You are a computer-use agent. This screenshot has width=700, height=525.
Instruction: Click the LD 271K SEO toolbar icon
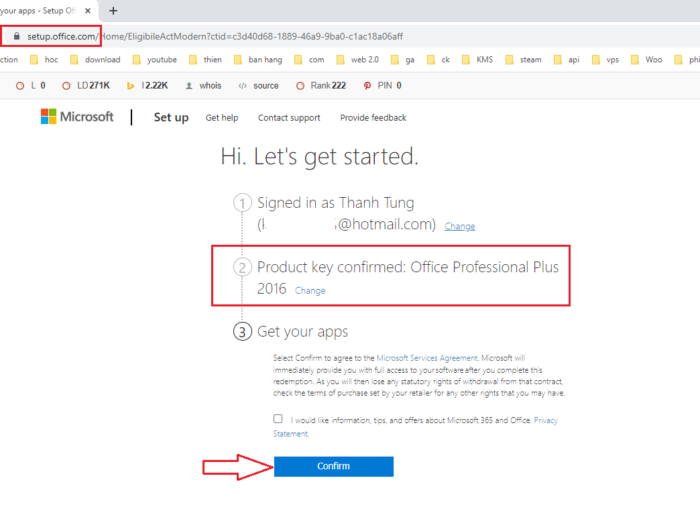coord(66,86)
